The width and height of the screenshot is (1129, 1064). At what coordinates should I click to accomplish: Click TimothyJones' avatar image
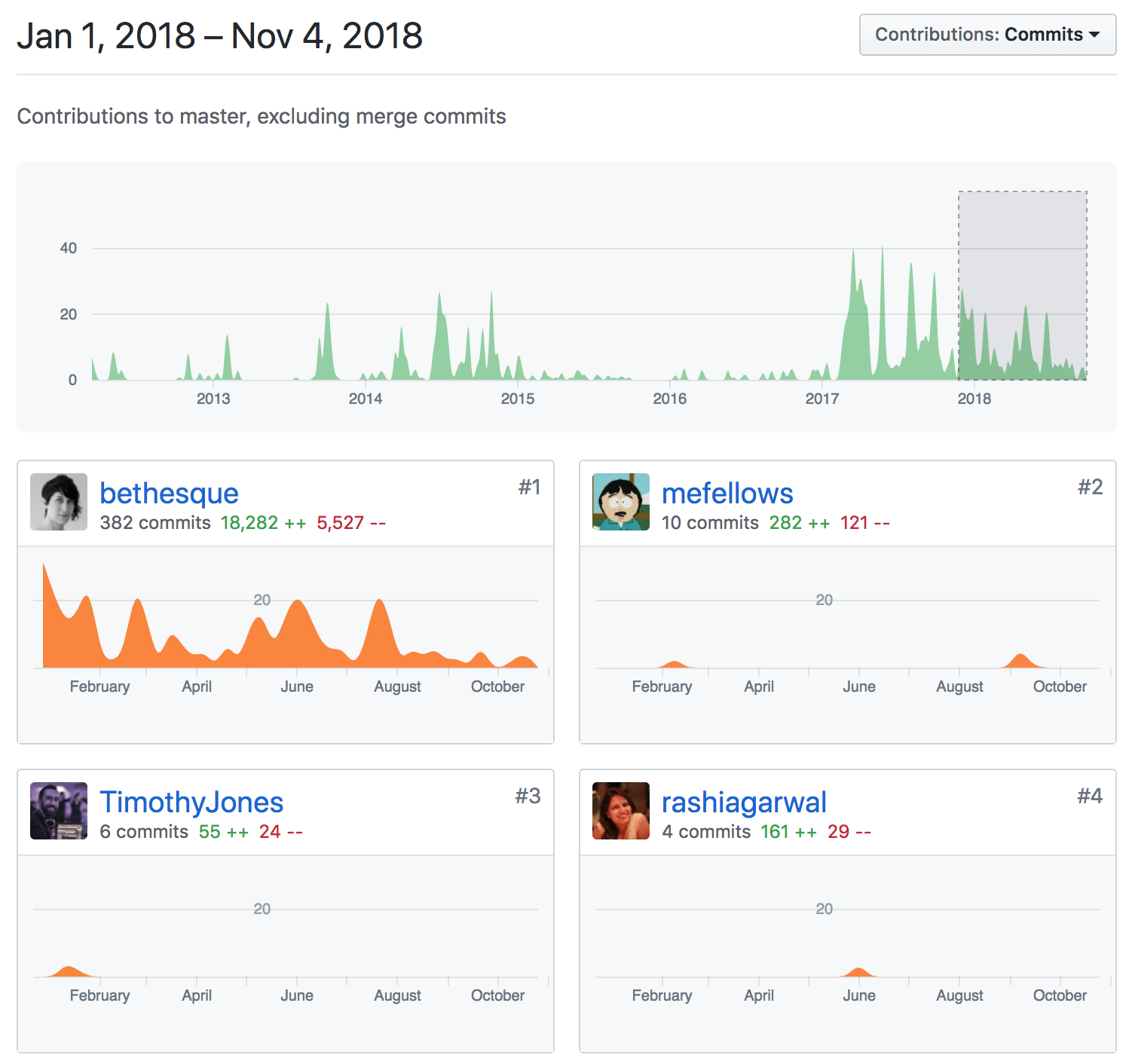pos(59,811)
